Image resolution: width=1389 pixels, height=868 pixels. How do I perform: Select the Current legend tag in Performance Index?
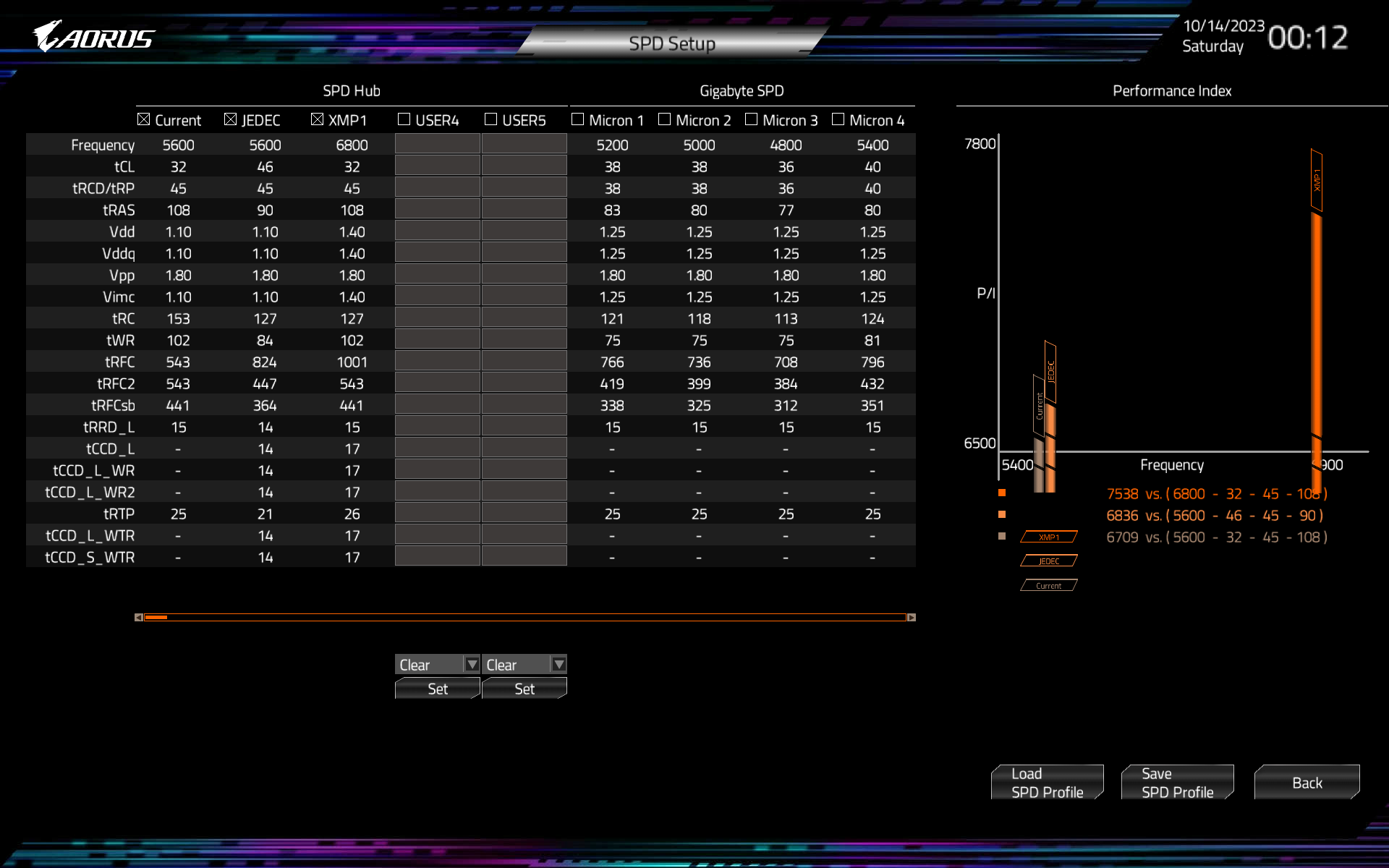click(x=1049, y=585)
